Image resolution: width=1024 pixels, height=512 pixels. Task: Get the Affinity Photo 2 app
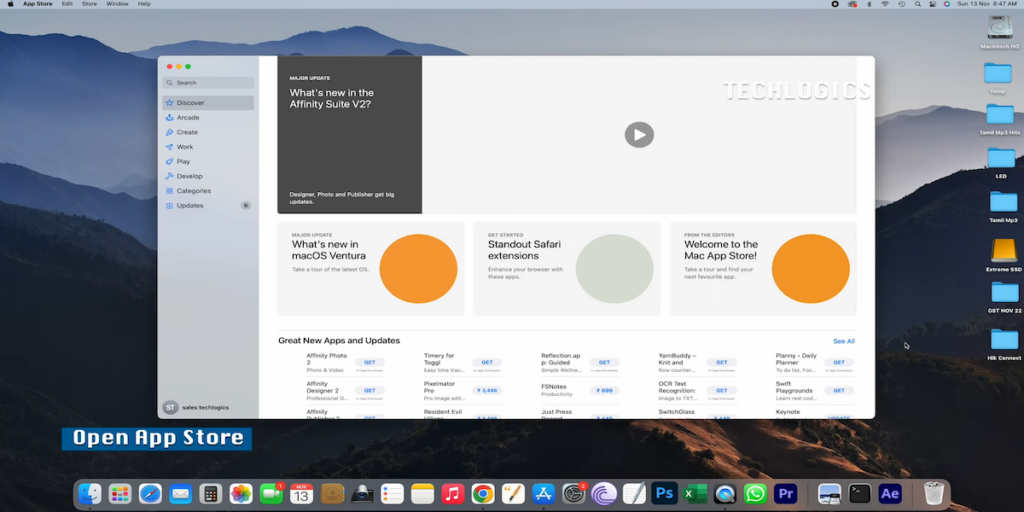click(x=370, y=363)
